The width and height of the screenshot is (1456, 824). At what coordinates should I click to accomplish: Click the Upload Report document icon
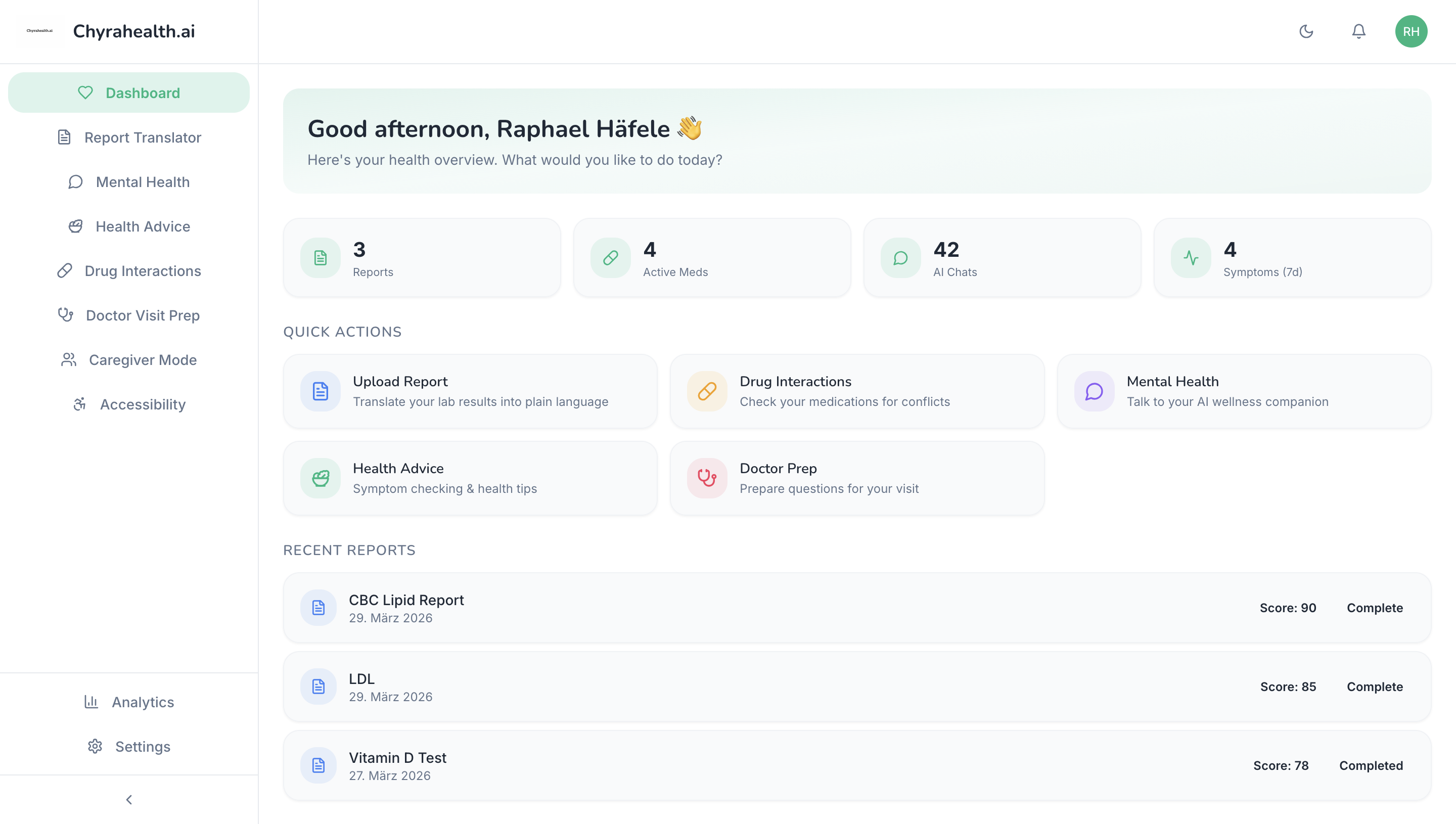click(321, 391)
